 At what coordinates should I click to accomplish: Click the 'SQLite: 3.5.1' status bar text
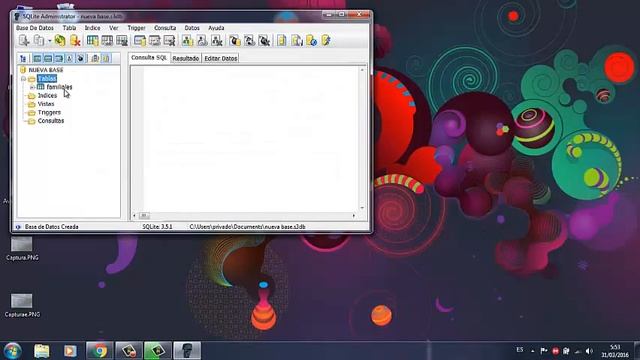click(157, 227)
